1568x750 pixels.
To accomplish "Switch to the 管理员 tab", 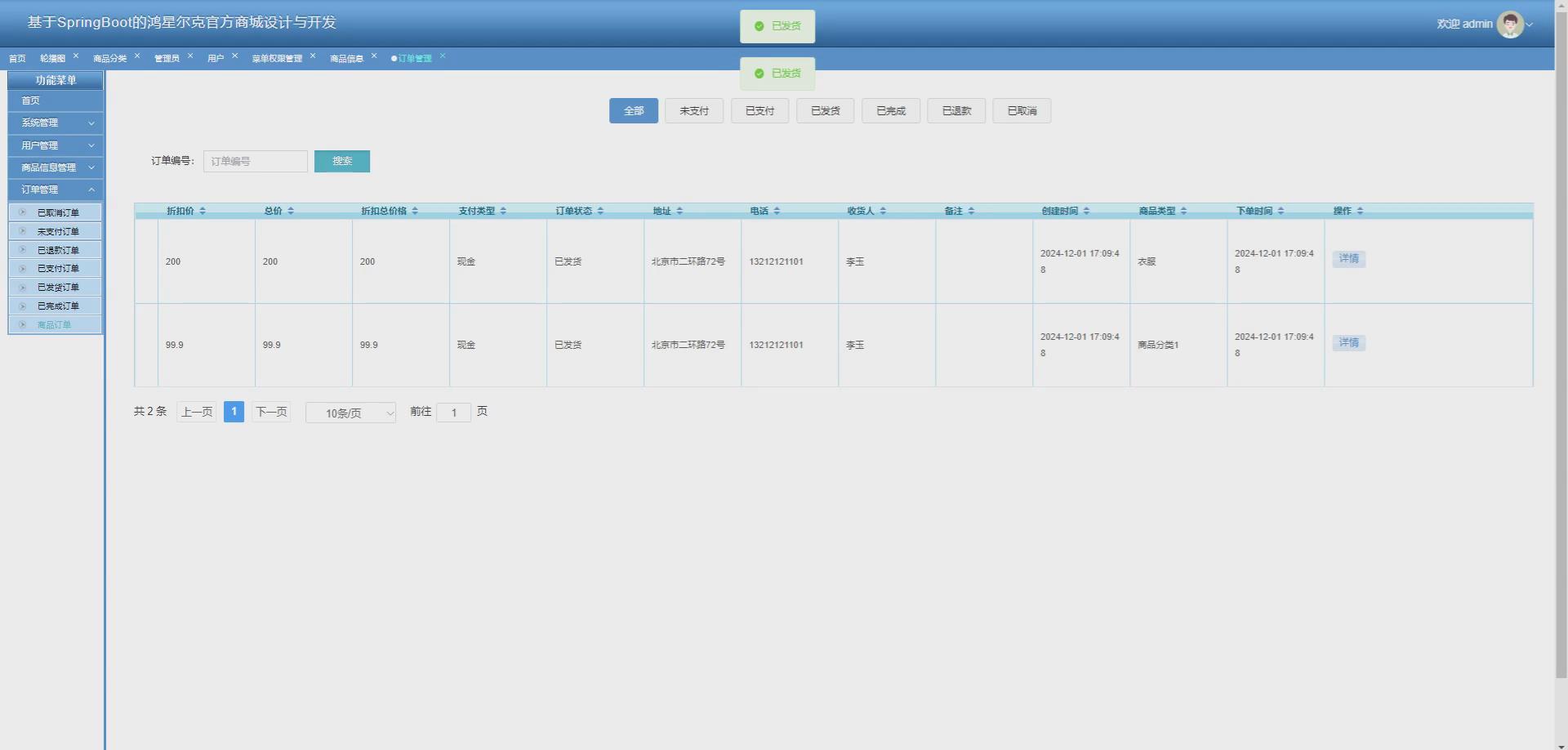I will click(x=167, y=58).
